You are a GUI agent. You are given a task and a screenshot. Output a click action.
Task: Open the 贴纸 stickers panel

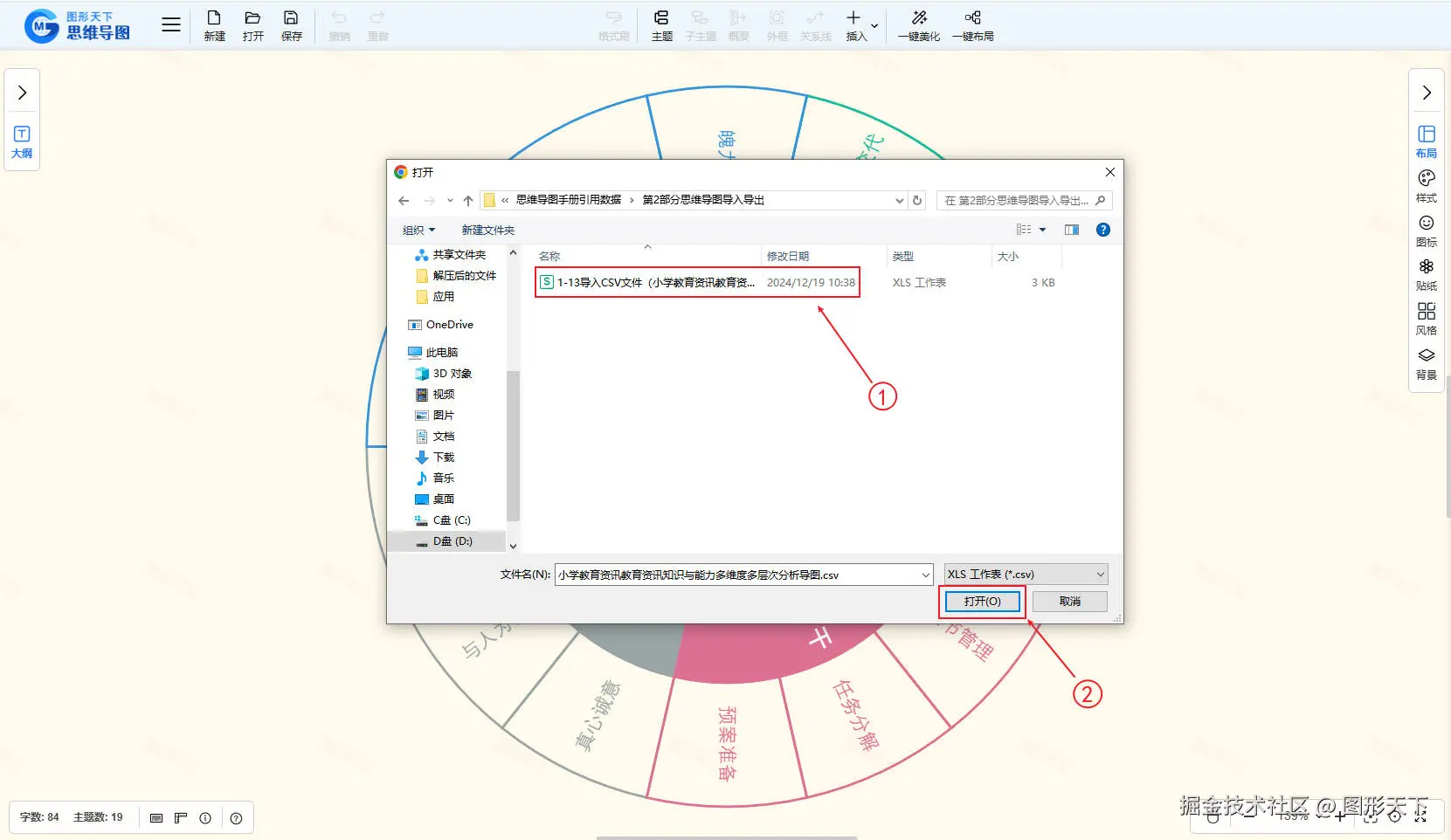(x=1427, y=275)
